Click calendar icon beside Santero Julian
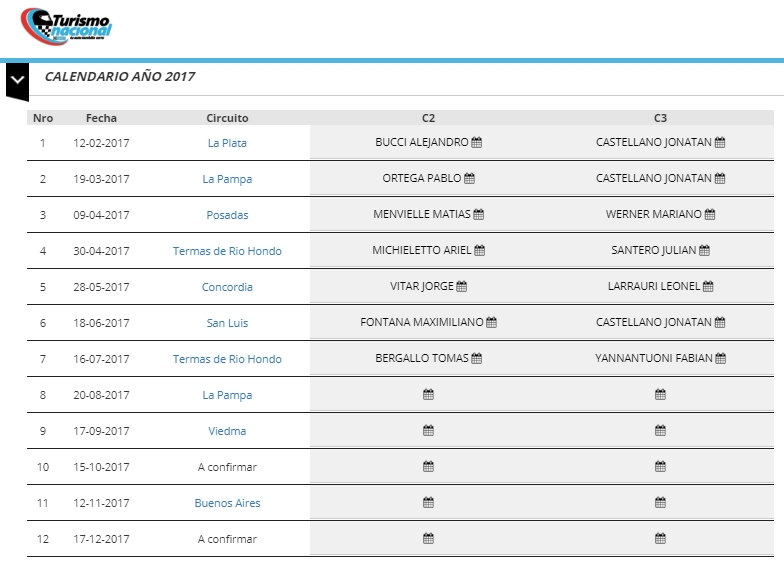Image resolution: width=784 pixels, height=566 pixels. point(704,251)
